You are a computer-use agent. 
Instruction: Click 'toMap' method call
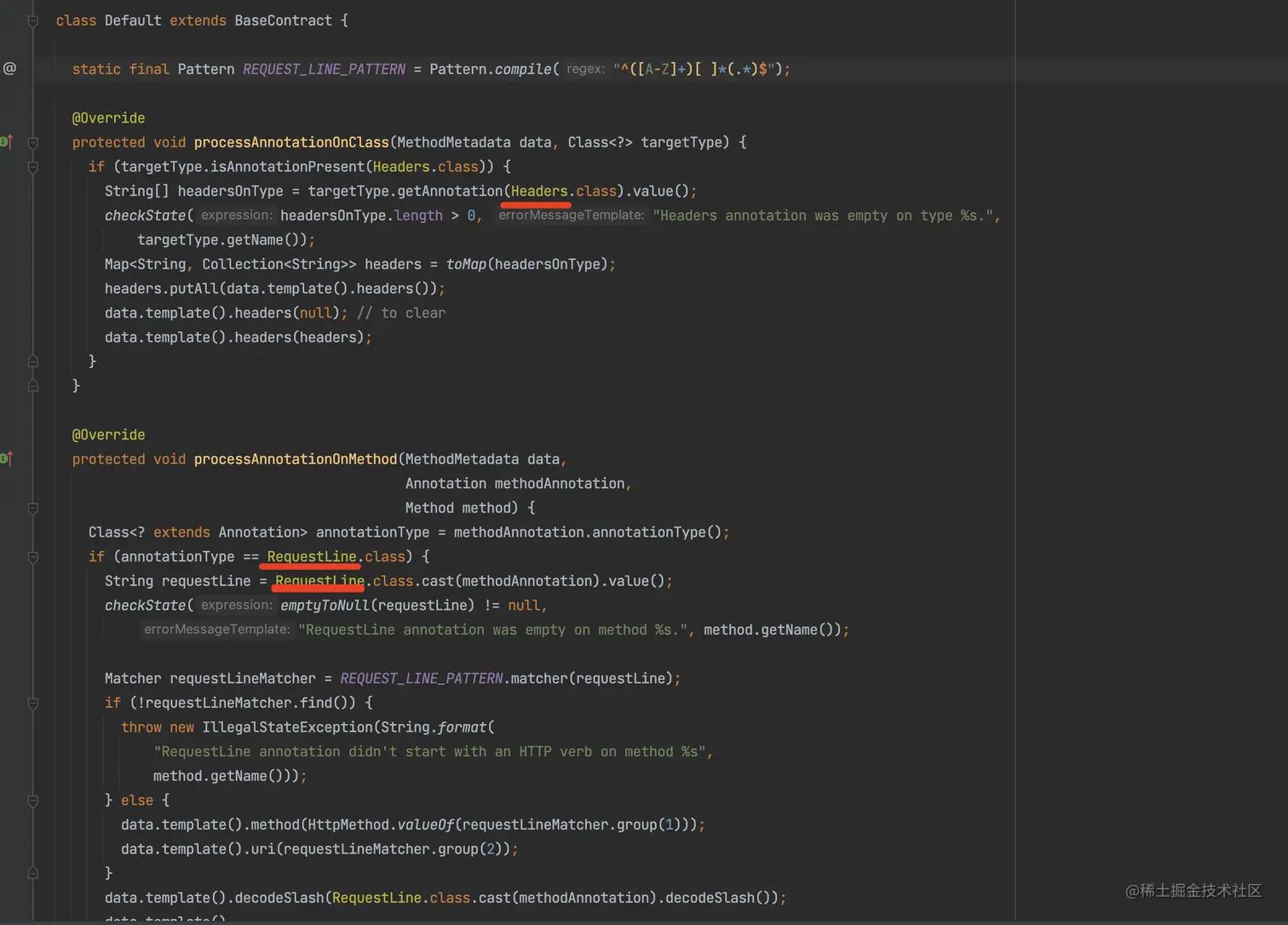tap(466, 264)
